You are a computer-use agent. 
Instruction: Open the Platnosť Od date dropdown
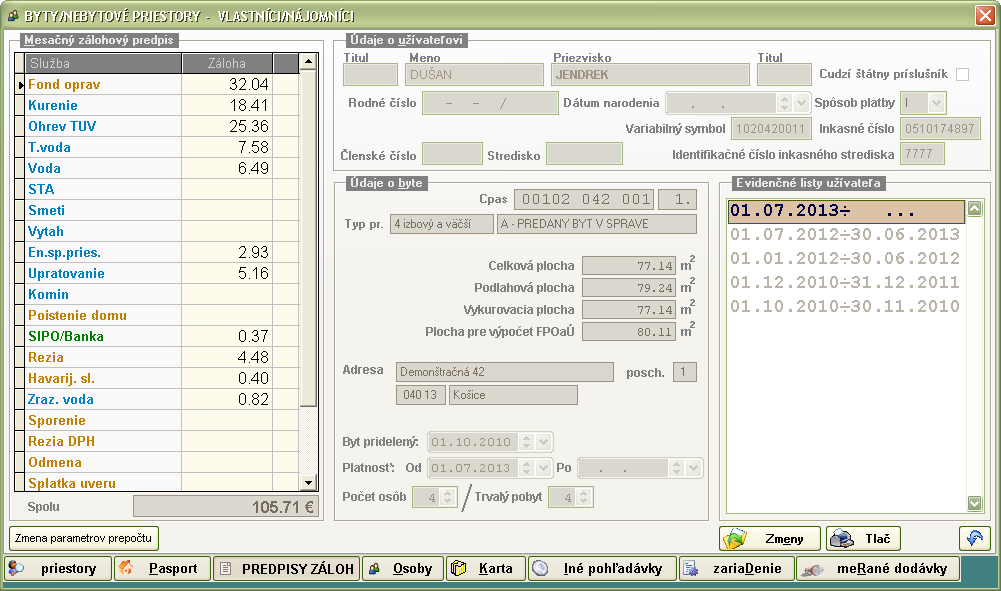coord(543,468)
